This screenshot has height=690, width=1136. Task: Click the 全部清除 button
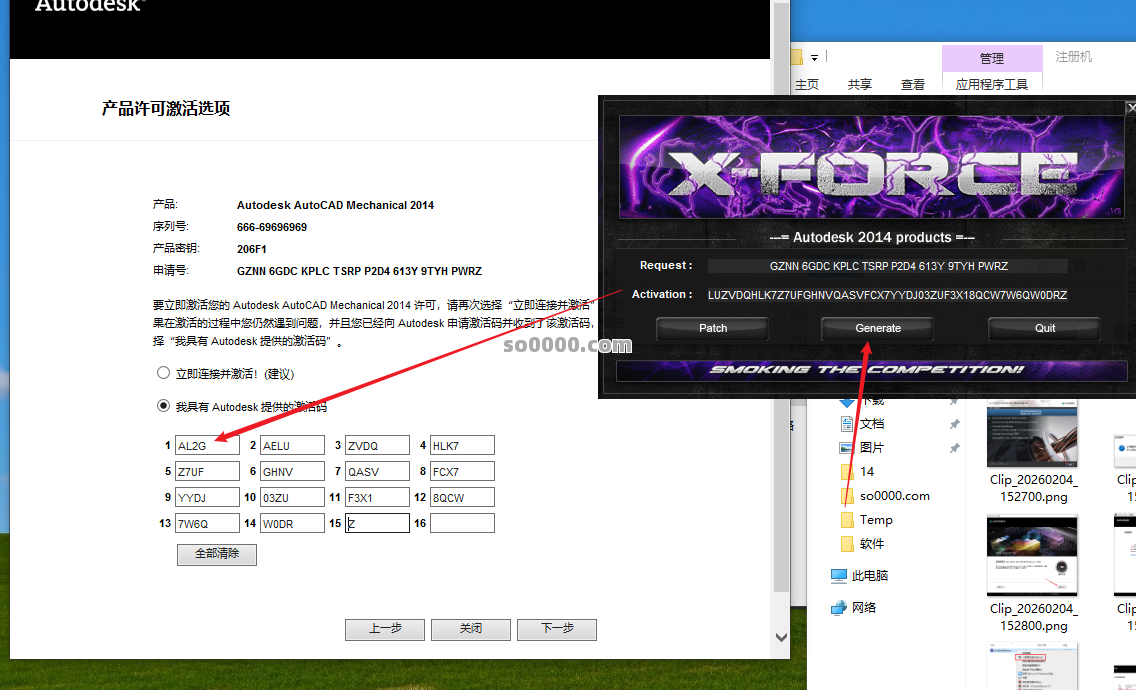point(217,554)
